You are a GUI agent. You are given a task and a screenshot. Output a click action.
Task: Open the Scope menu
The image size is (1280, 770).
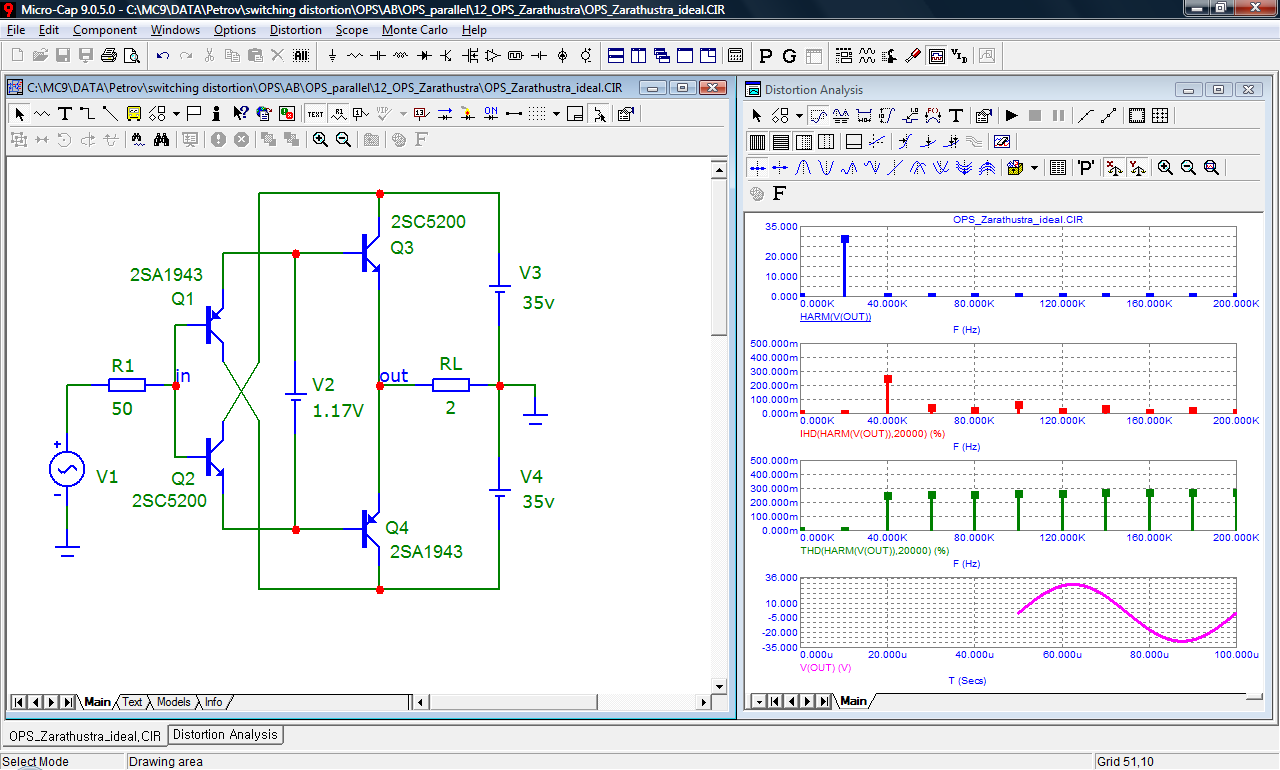pos(352,30)
